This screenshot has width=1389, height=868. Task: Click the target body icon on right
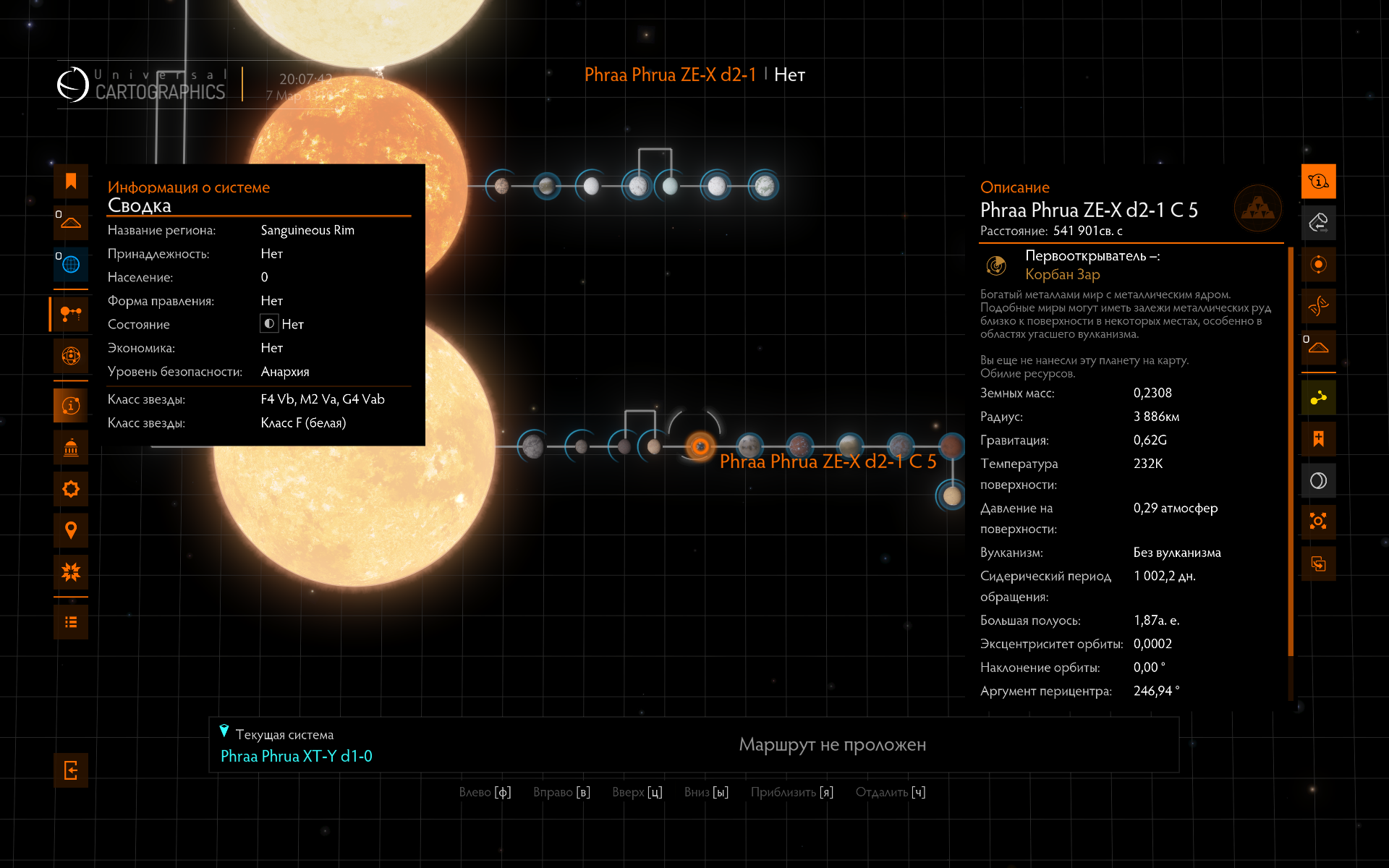coord(1318,265)
